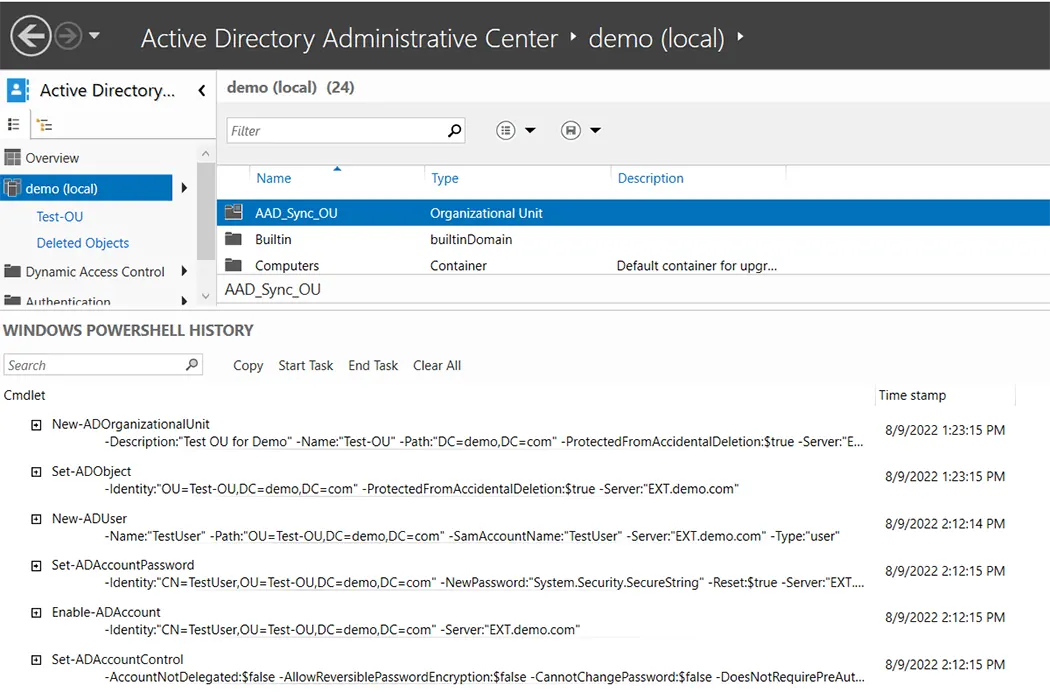
Task: Click the Builtin folder icon
Action: (x=233, y=238)
